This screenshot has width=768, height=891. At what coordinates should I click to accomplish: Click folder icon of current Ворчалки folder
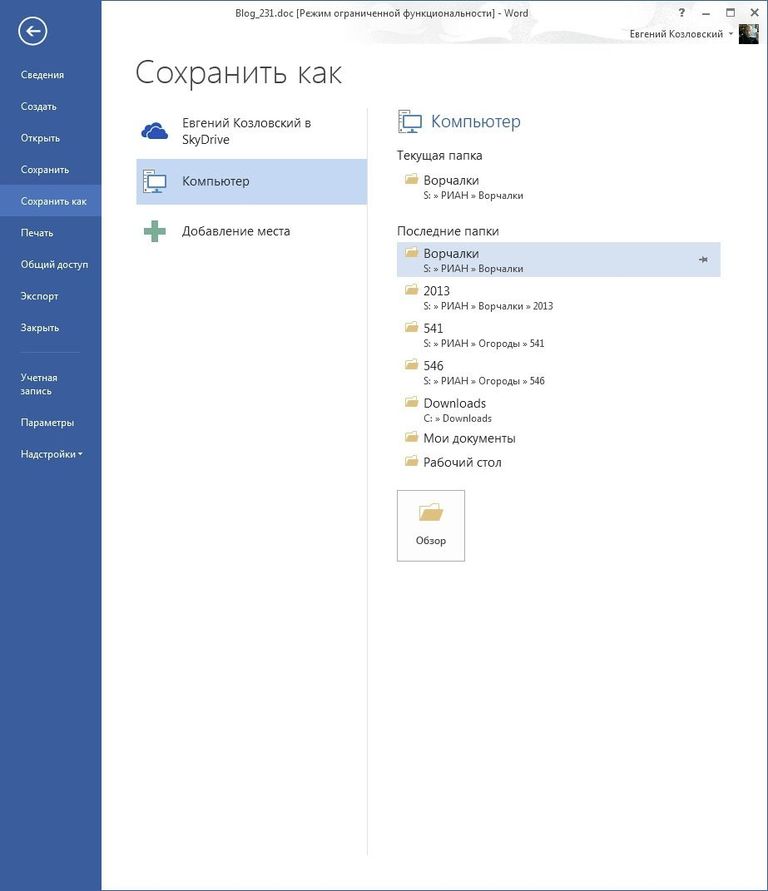click(x=412, y=180)
